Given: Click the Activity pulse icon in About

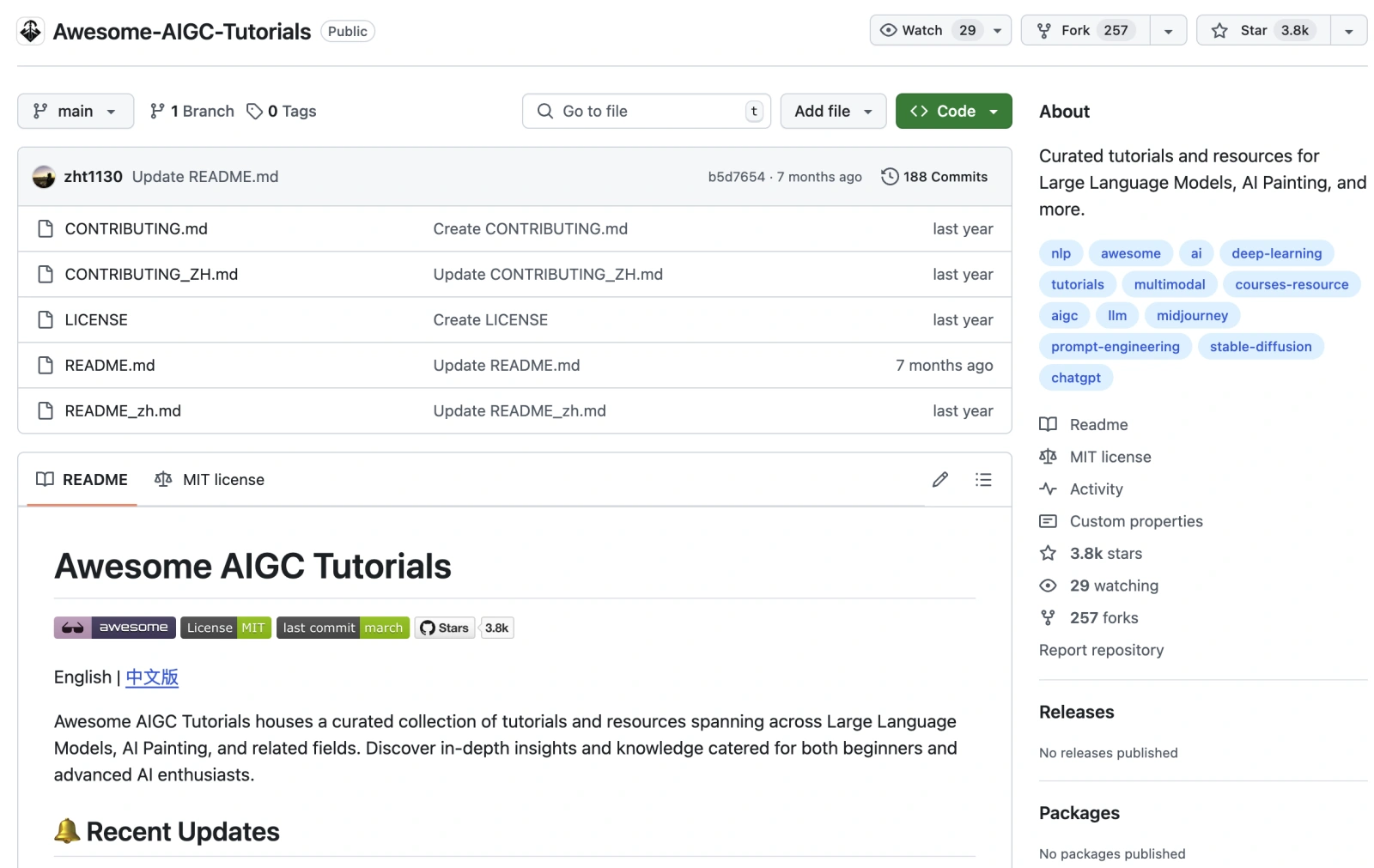Looking at the screenshot, I should click(1048, 489).
